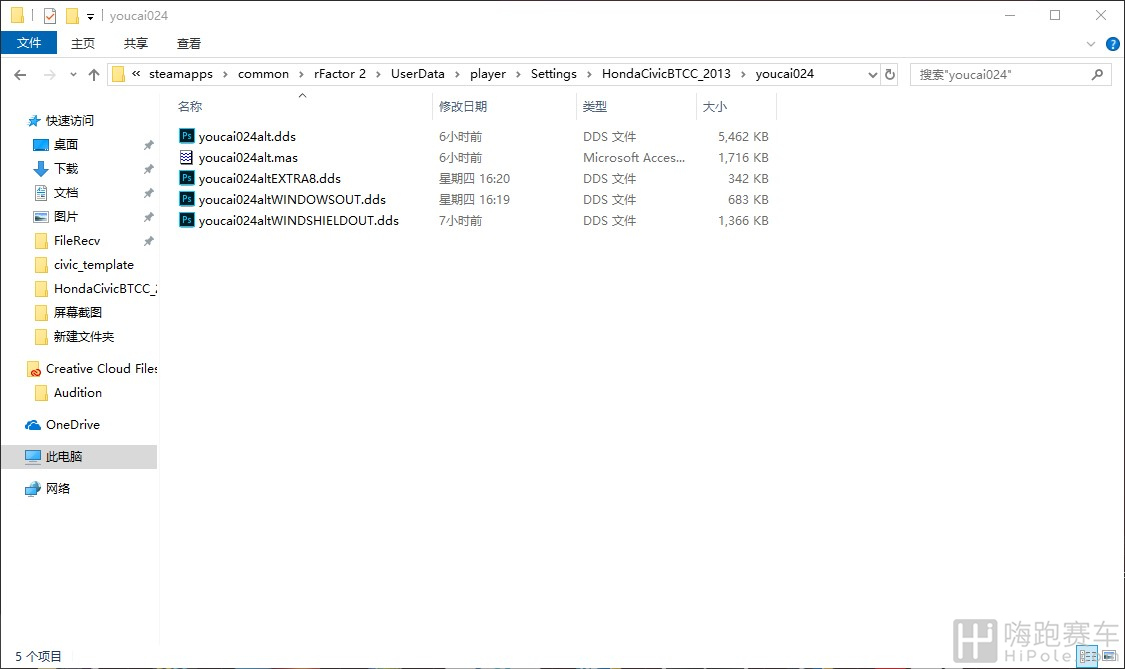Image resolution: width=1125 pixels, height=669 pixels.
Task: Open the 文件 menu tab
Action: pyautogui.click(x=29, y=43)
